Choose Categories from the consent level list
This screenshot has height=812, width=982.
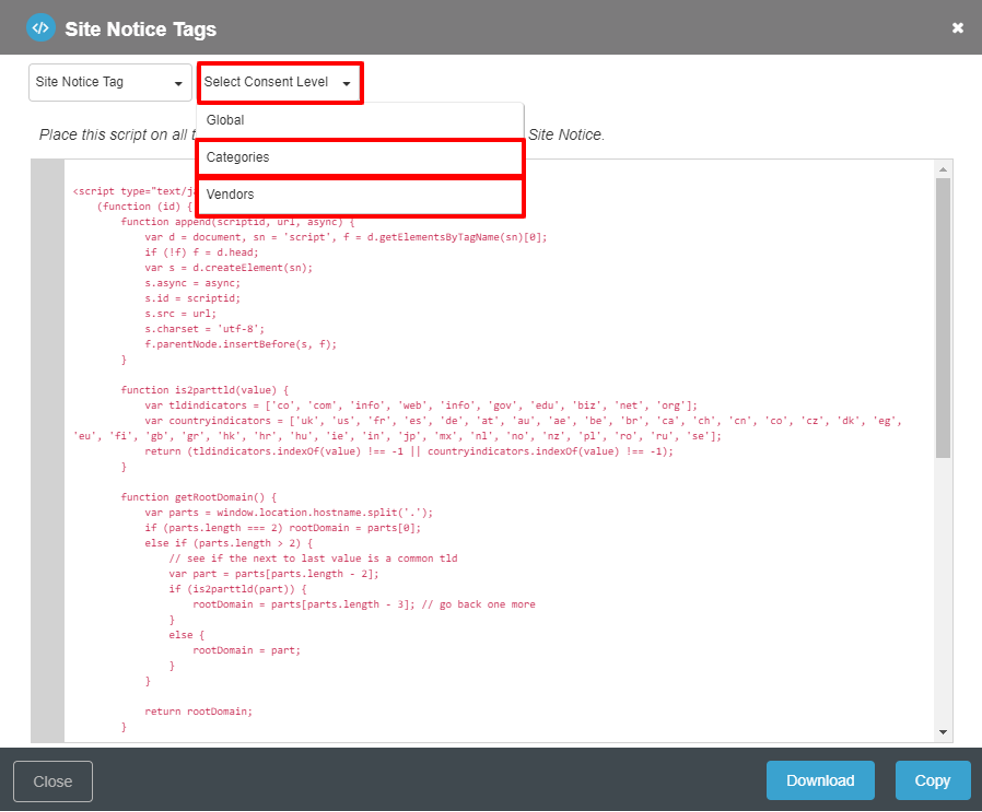coord(360,157)
